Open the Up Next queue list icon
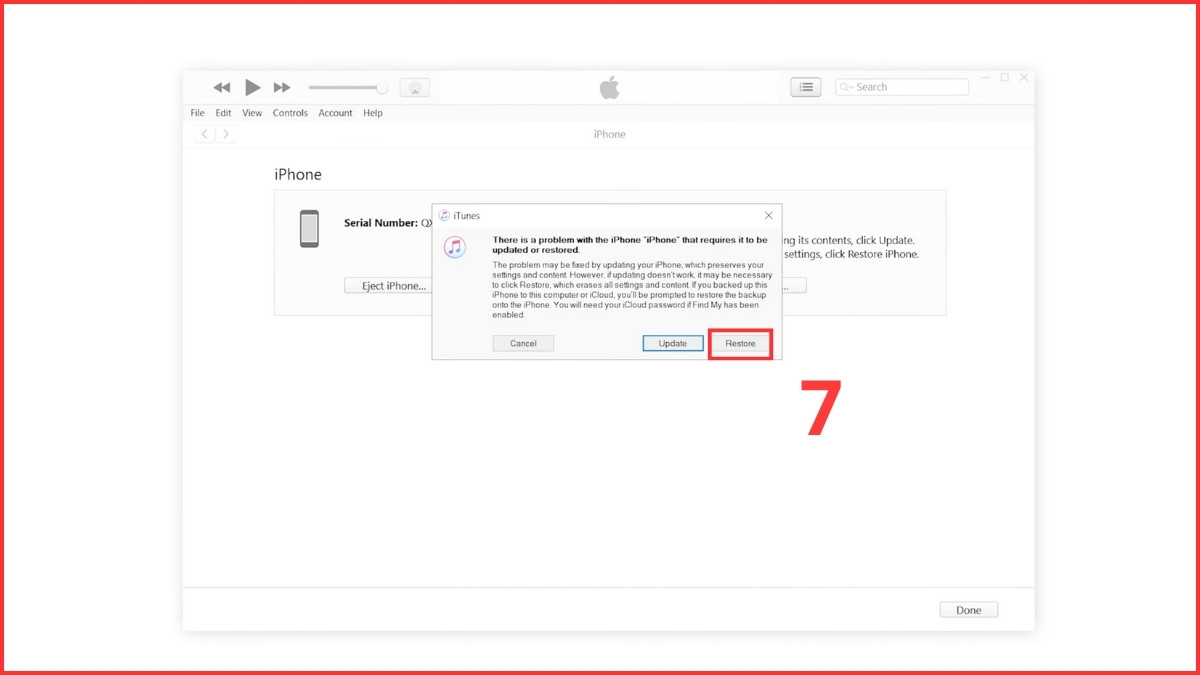 [806, 87]
